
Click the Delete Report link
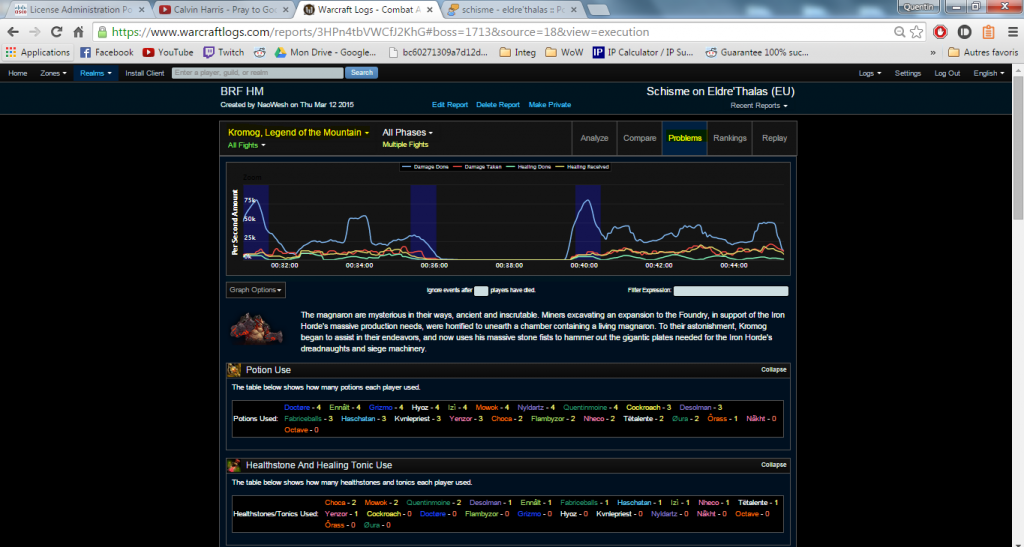pyautogui.click(x=498, y=104)
